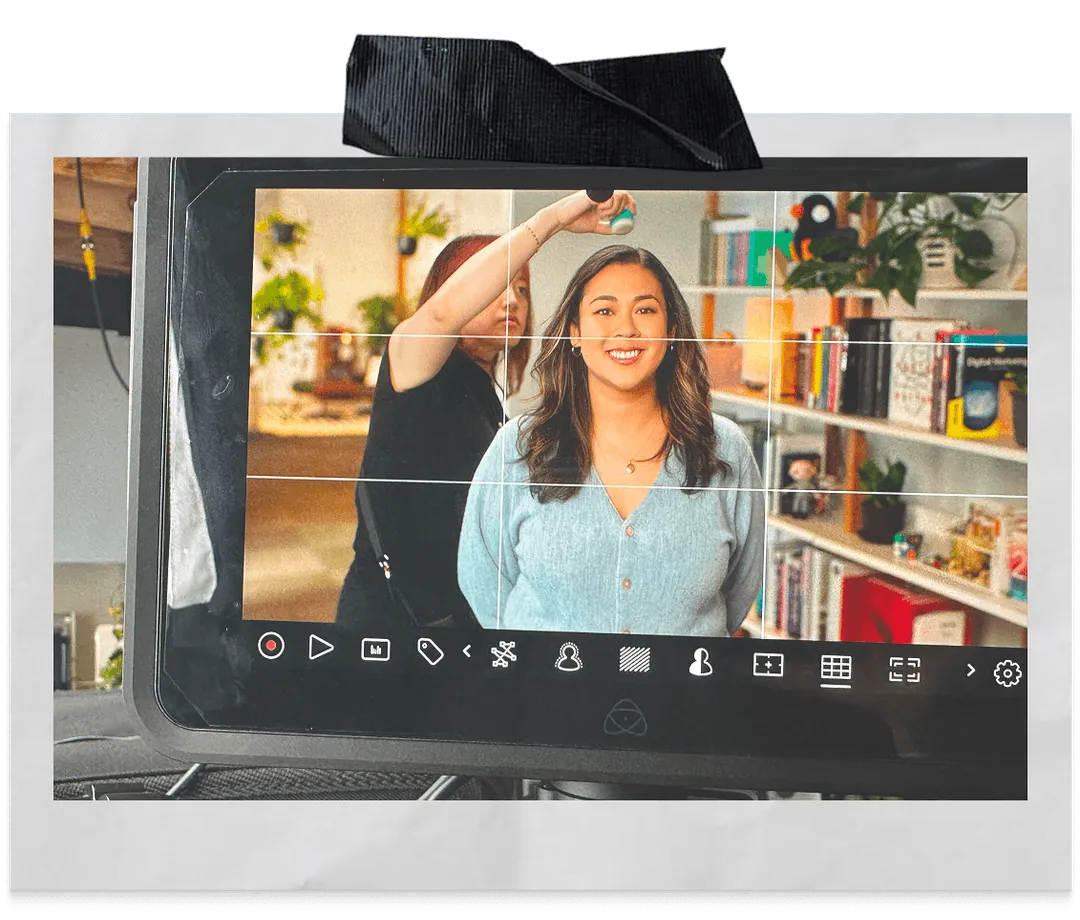Disable the underlined grid overlay icon
The height and width of the screenshot is (920, 1080).
click(836, 668)
